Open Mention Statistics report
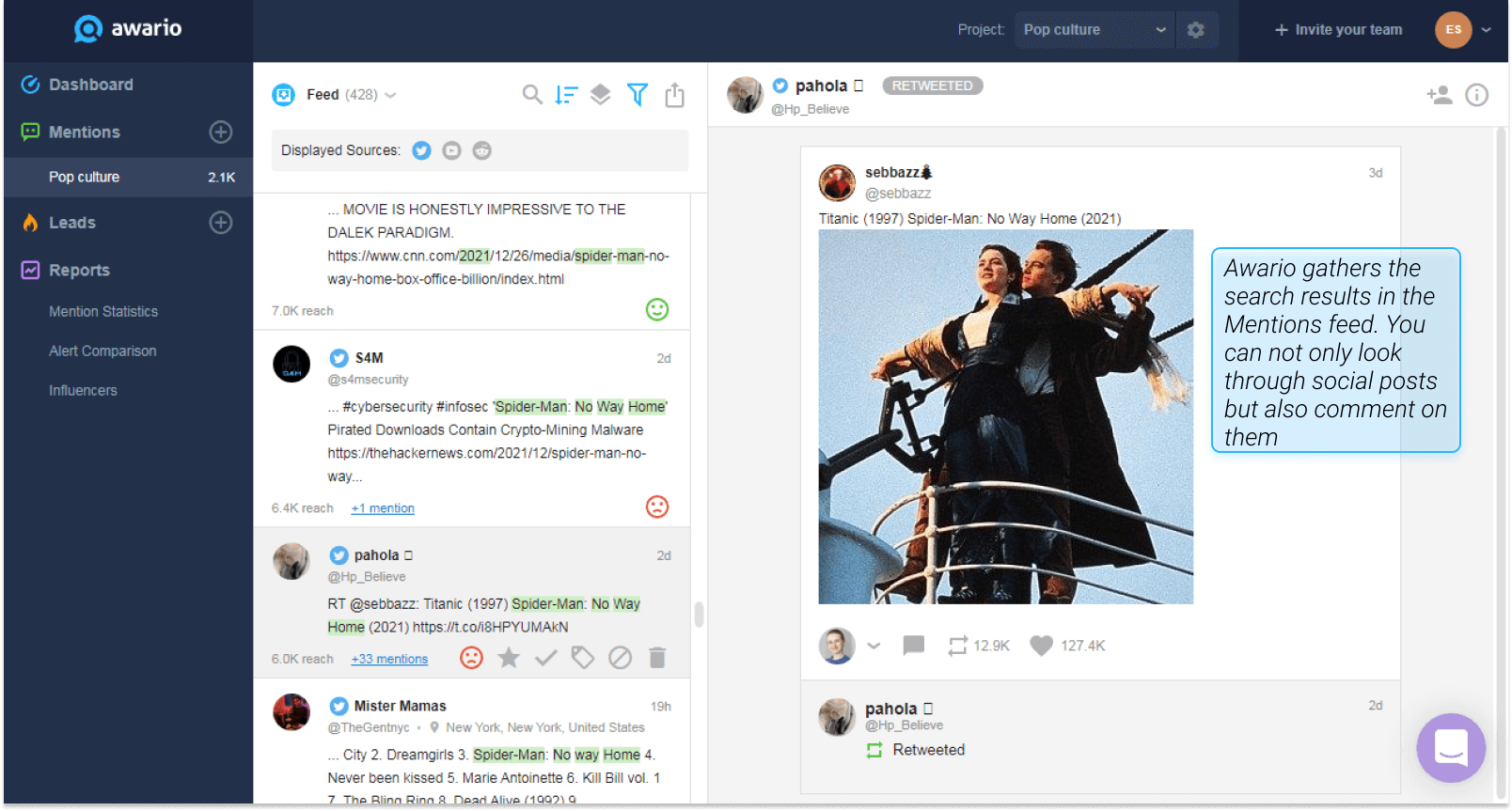 103,312
